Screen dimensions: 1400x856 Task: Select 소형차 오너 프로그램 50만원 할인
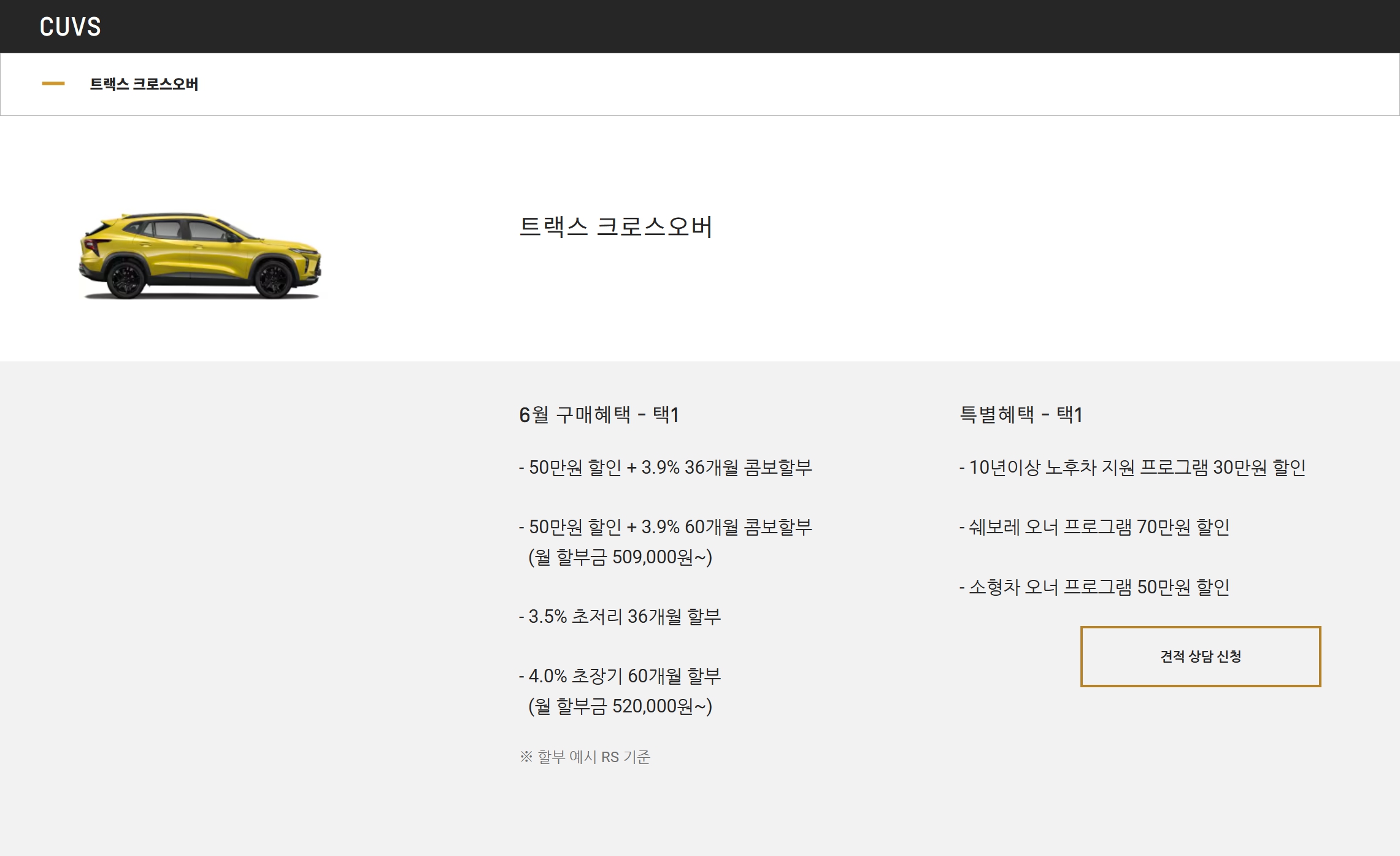[1094, 587]
